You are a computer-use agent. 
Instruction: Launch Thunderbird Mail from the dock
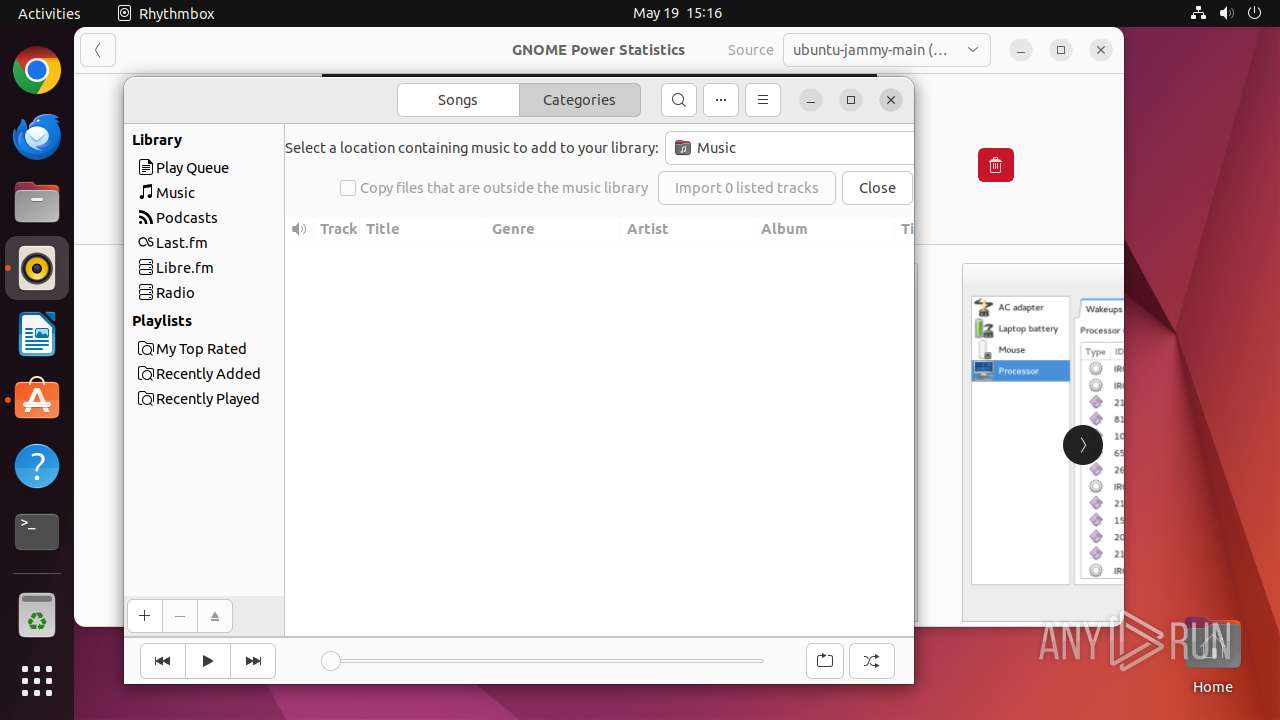(37, 137)
